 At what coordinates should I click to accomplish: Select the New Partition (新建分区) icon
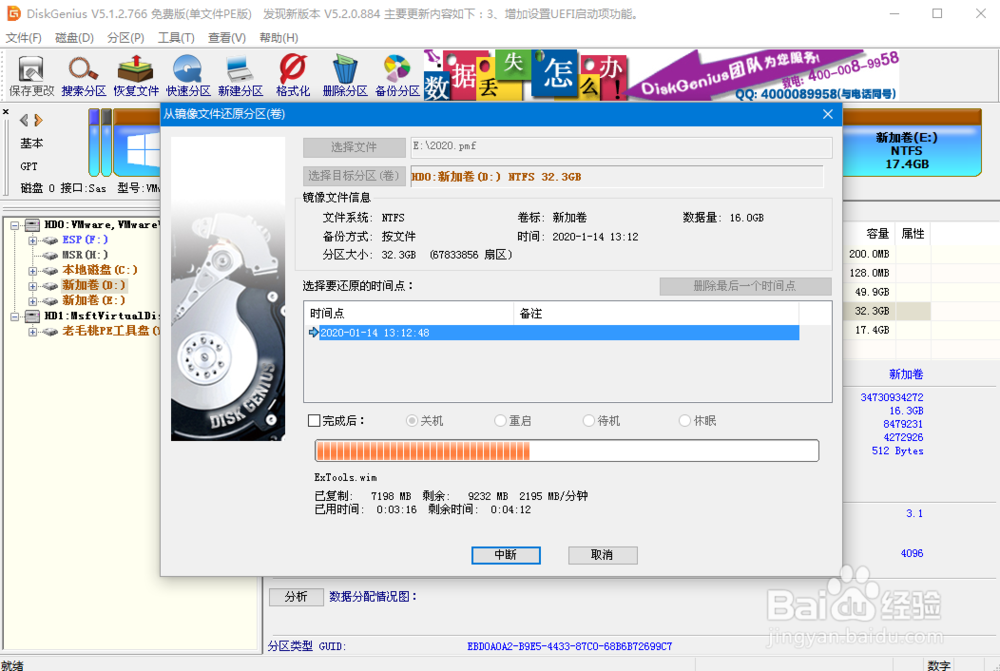tap(240, 76)
